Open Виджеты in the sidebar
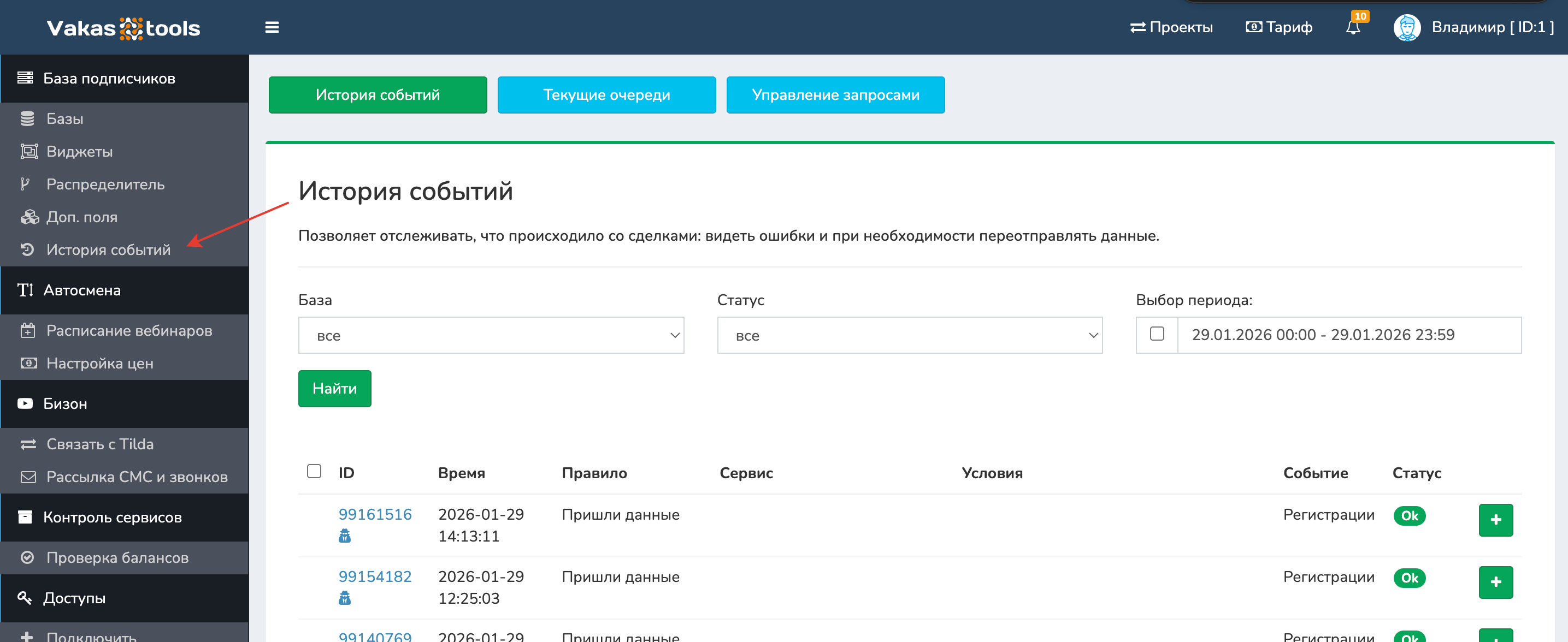The image size is (1568, 642). [79, 151]
